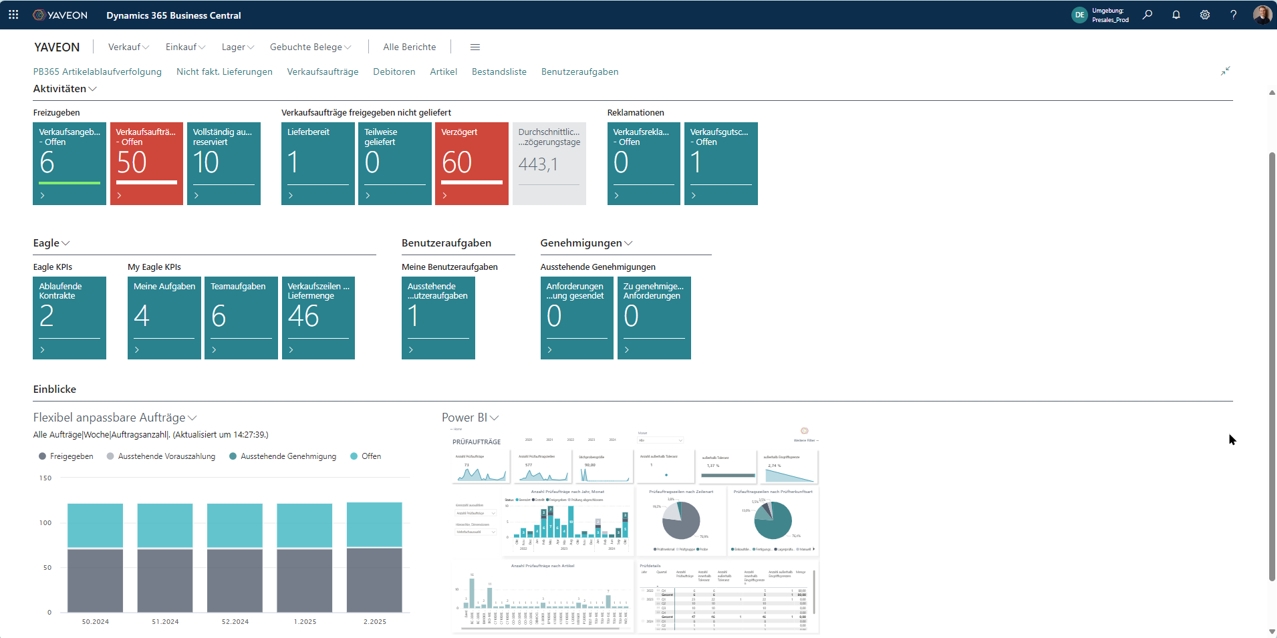Image resolution: width=1277 pixels, height=638 pixels.
Task: Open Nicht fakt. Lieferungen link
Action: click(224, 72)
